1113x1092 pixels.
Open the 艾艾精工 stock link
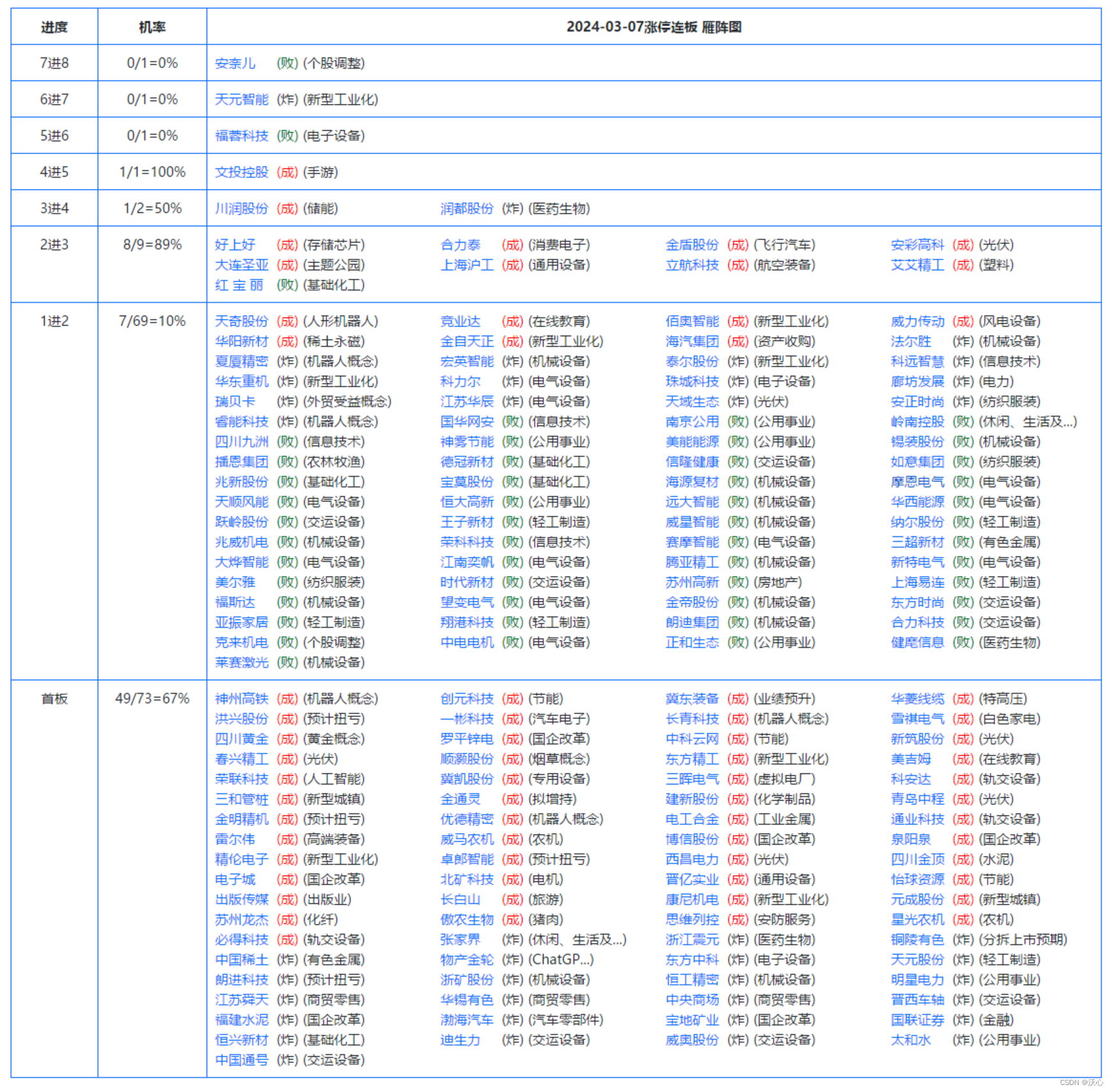coord(917,265)
